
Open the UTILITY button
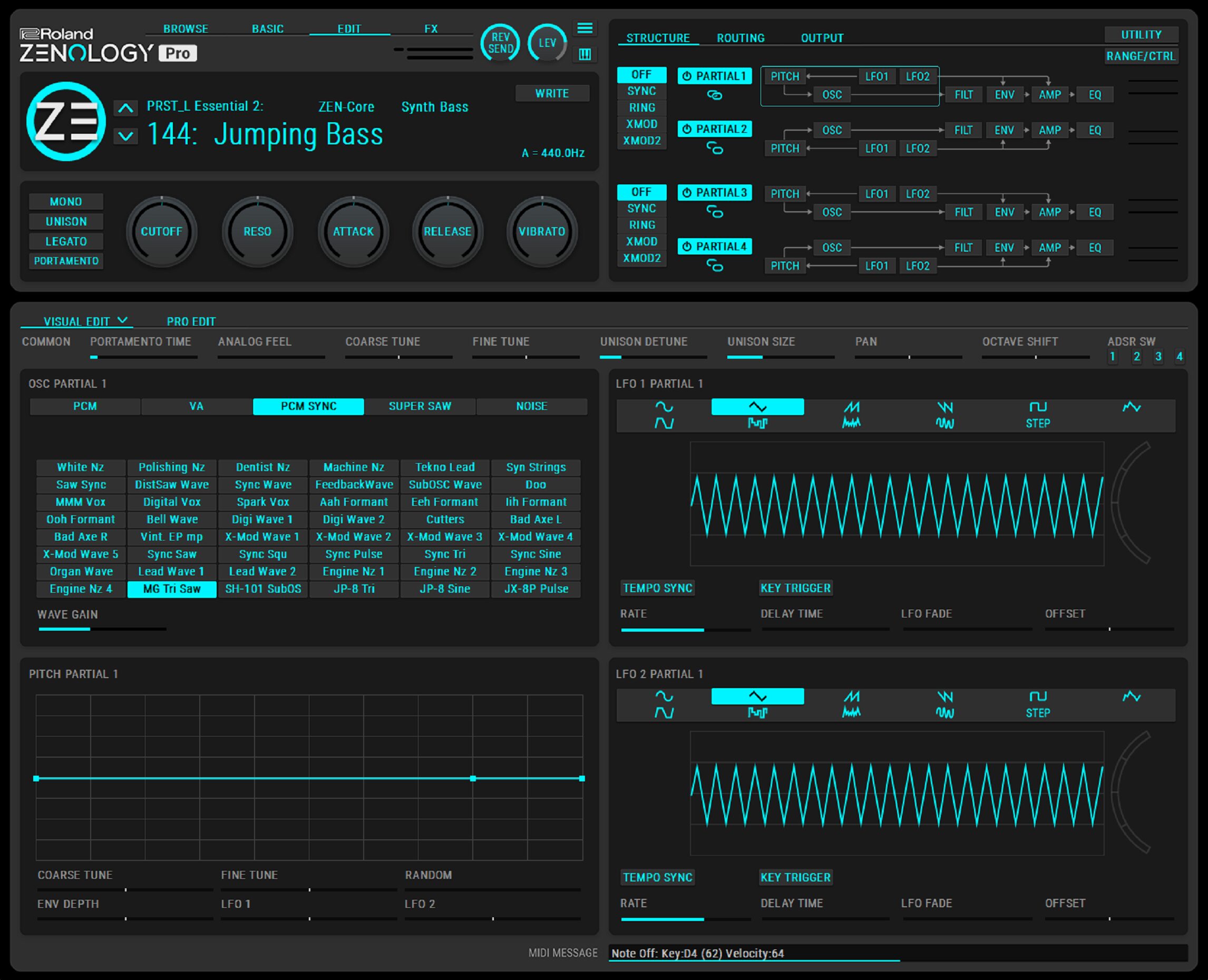pyautogui.click(x=1142, y=34)
